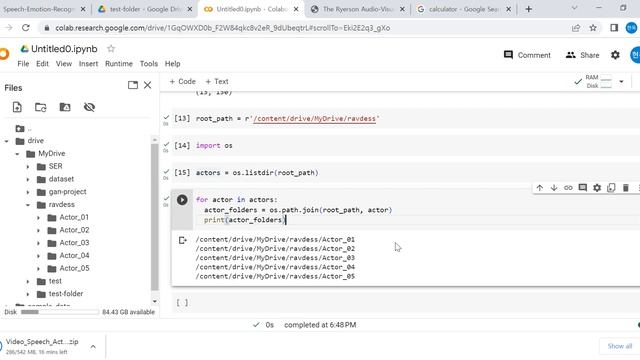Copy link to the selected cell

click(568, 188)
